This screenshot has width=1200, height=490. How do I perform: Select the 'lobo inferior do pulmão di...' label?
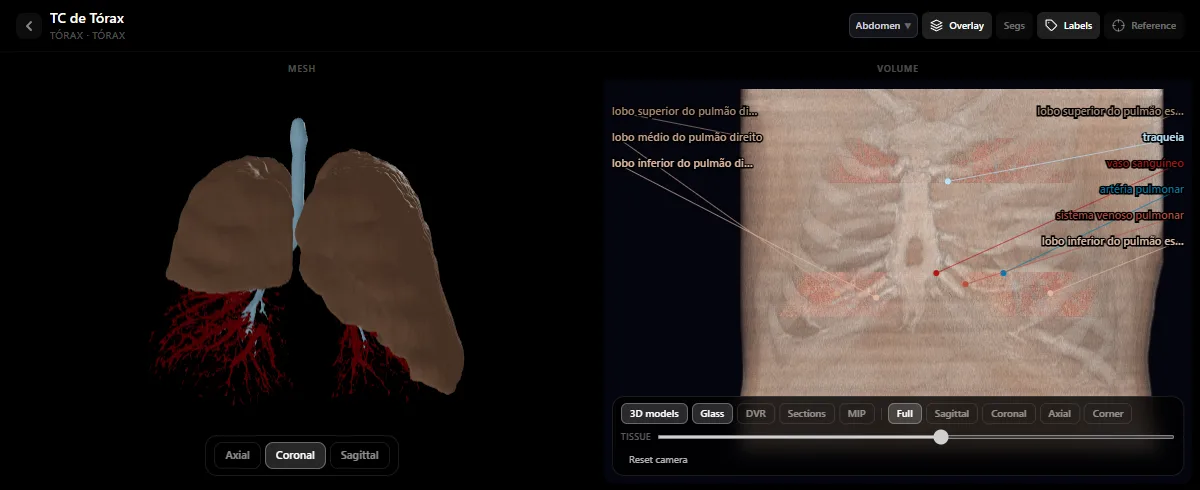(683, 163)
